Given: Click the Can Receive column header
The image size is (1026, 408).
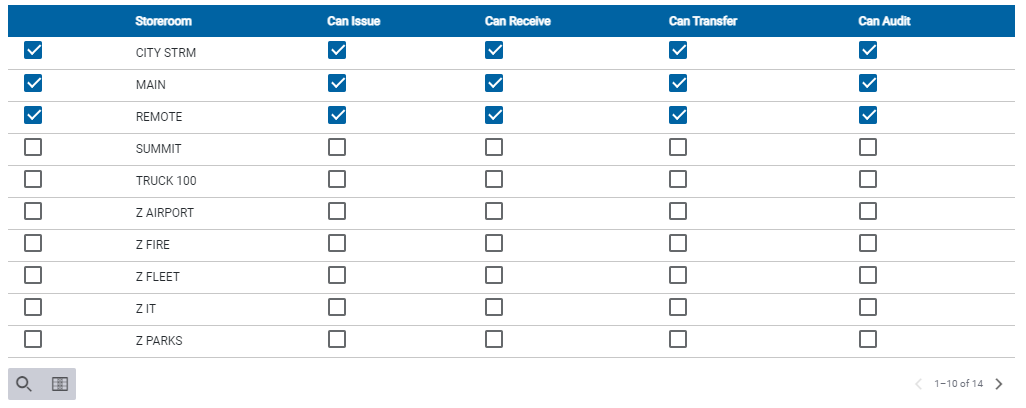Looking at the screenshot, I should coord(518,21).
